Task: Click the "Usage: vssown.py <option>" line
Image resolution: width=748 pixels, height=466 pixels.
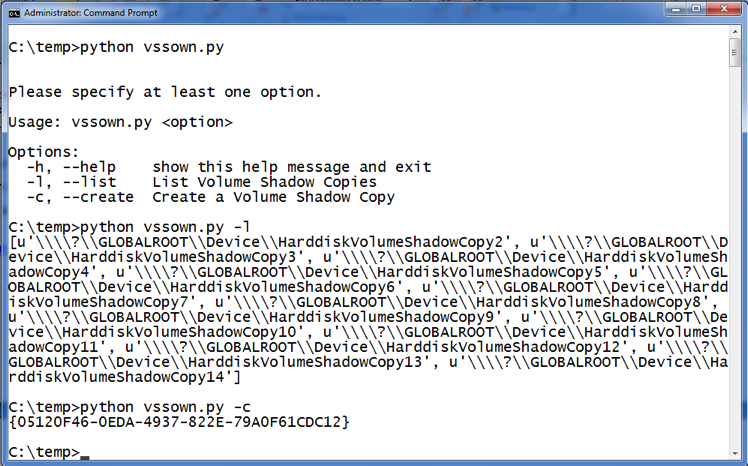Action: [121, 123]
